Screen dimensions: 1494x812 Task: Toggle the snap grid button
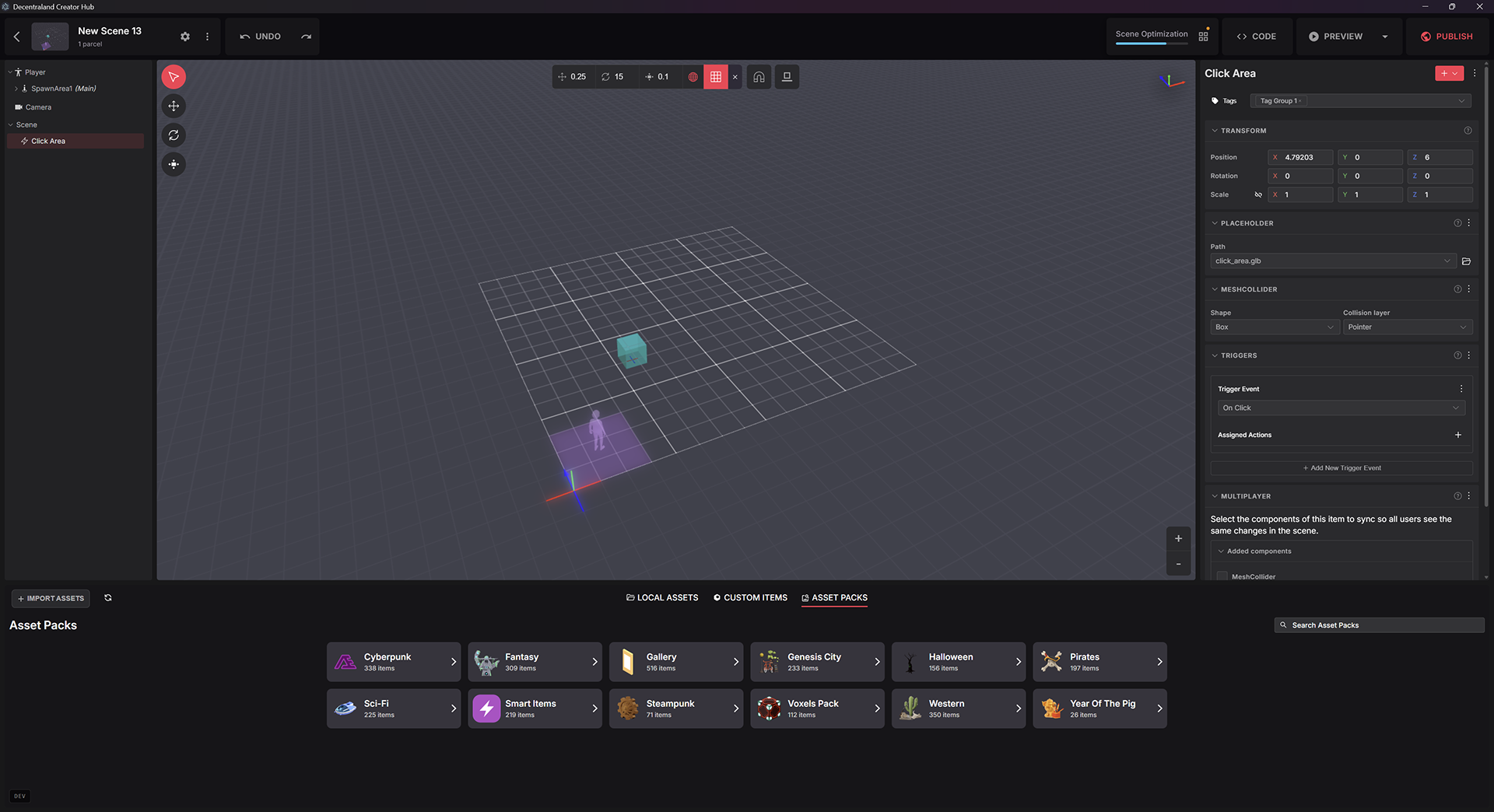click(x=716, y=77)
